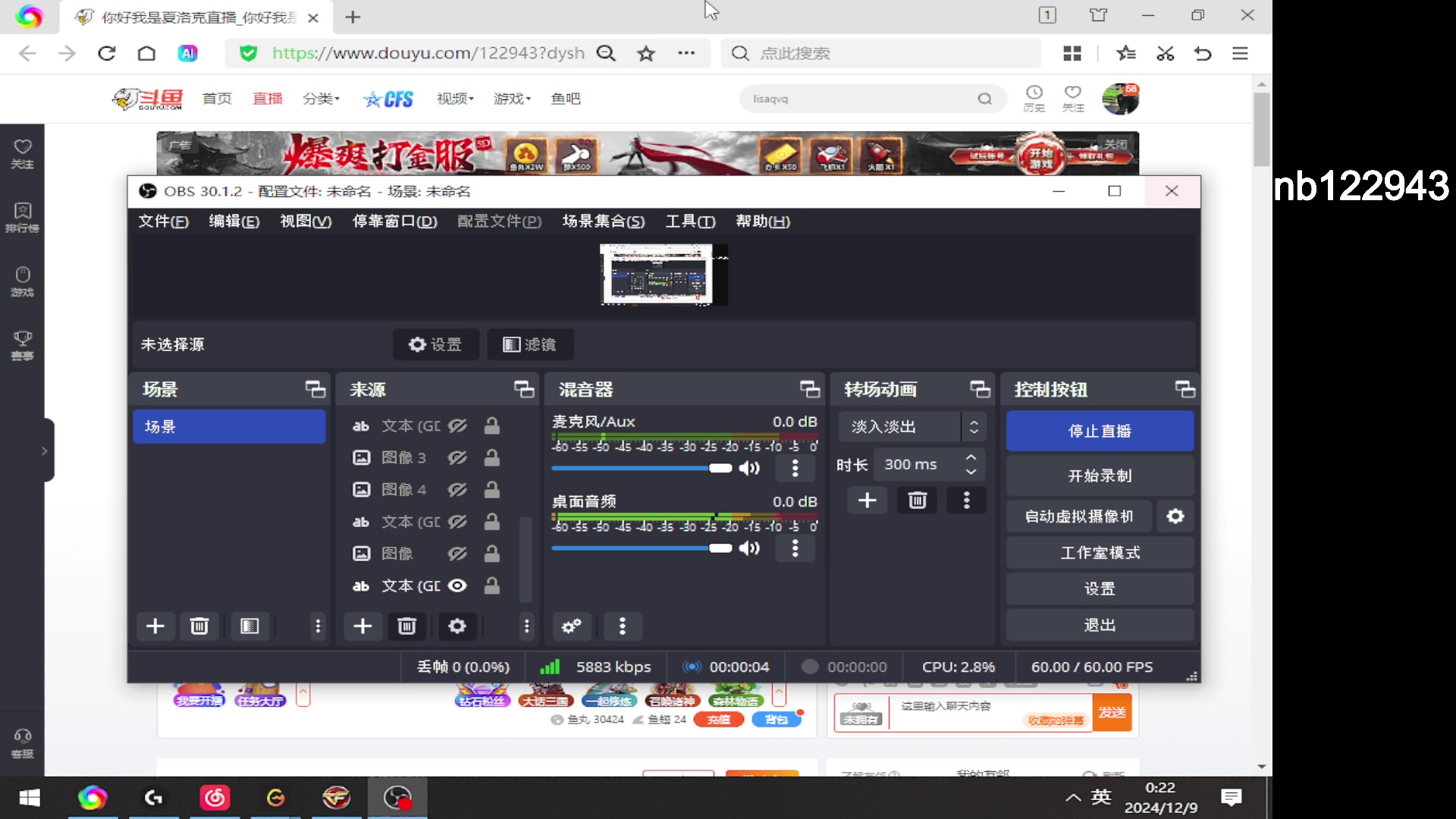The width and height of the screenshot is (1456, 819).
Task: Add a transition with the plus icon
Action: (x=868, y=500)
